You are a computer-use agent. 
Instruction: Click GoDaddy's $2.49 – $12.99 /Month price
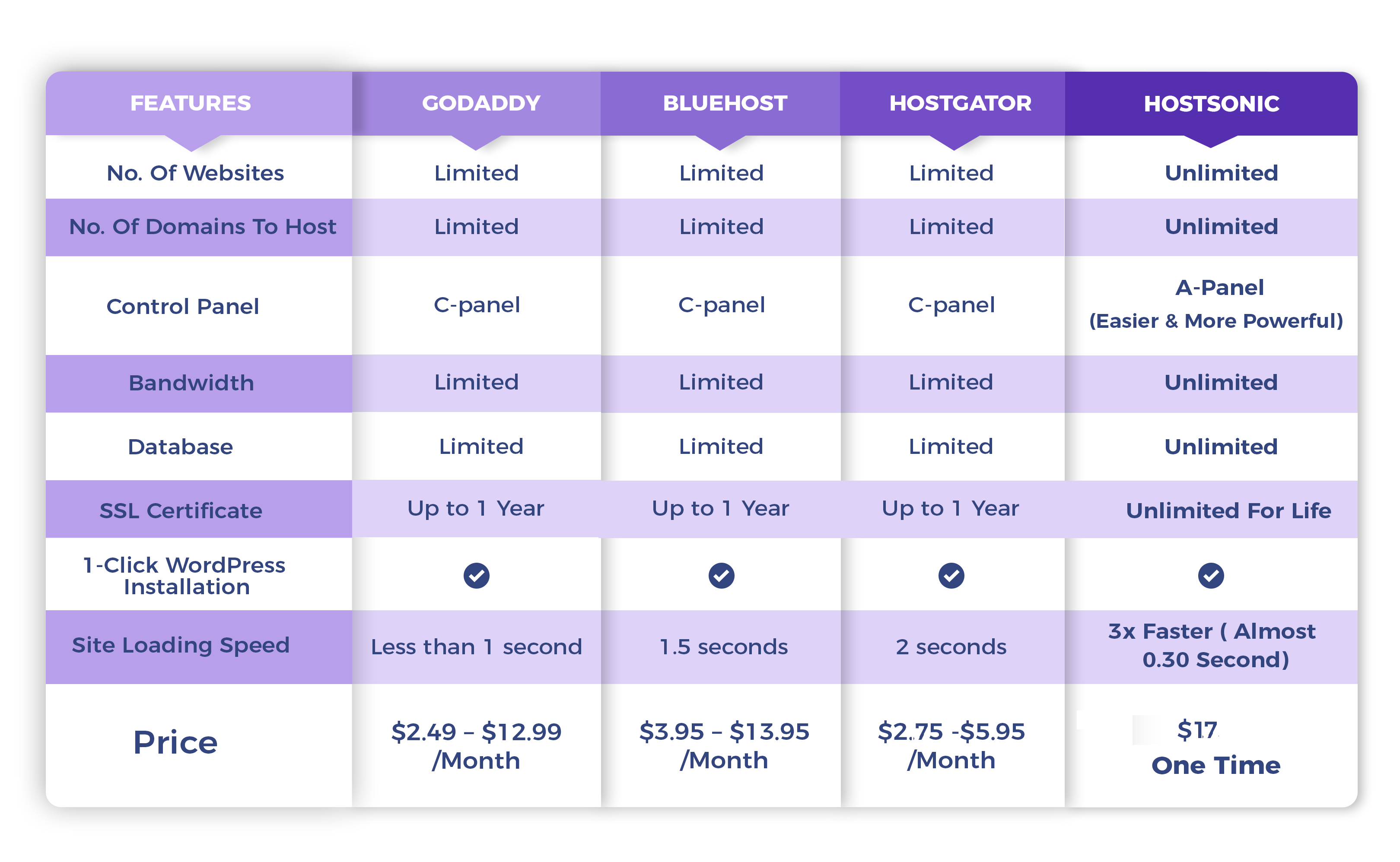(x=476, y=745)
